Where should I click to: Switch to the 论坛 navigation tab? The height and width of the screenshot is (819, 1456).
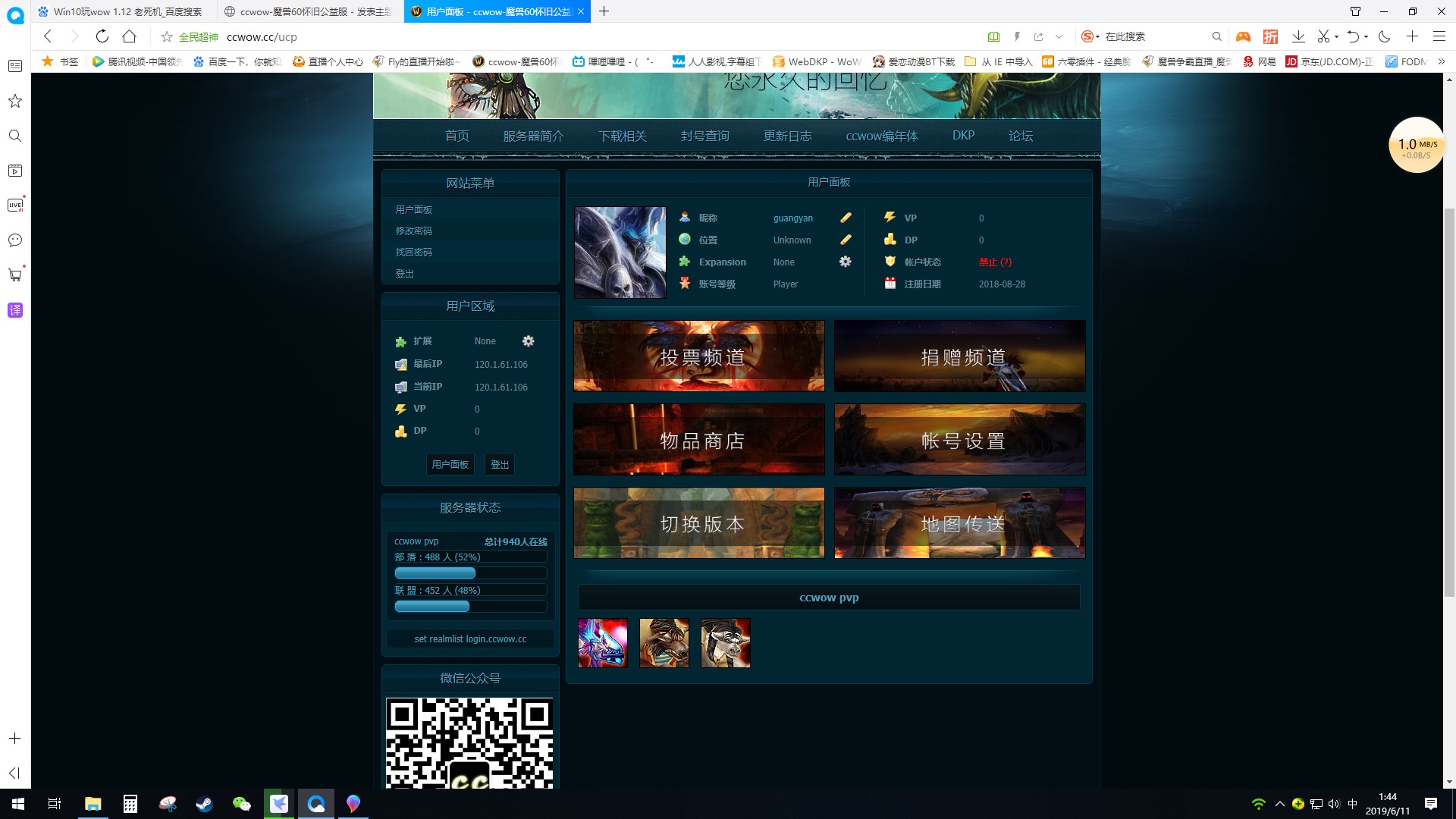coord(1020,136)
